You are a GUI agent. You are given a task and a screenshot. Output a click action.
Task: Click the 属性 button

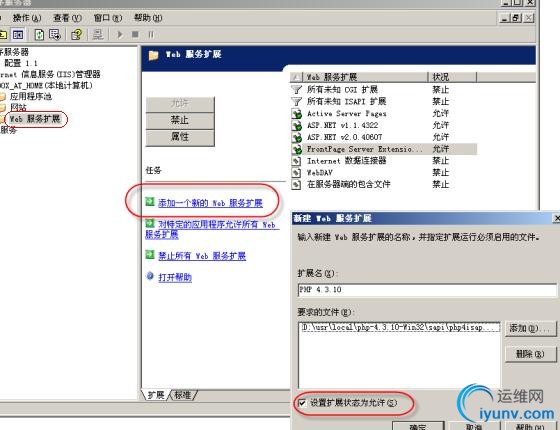click(180, 137)
